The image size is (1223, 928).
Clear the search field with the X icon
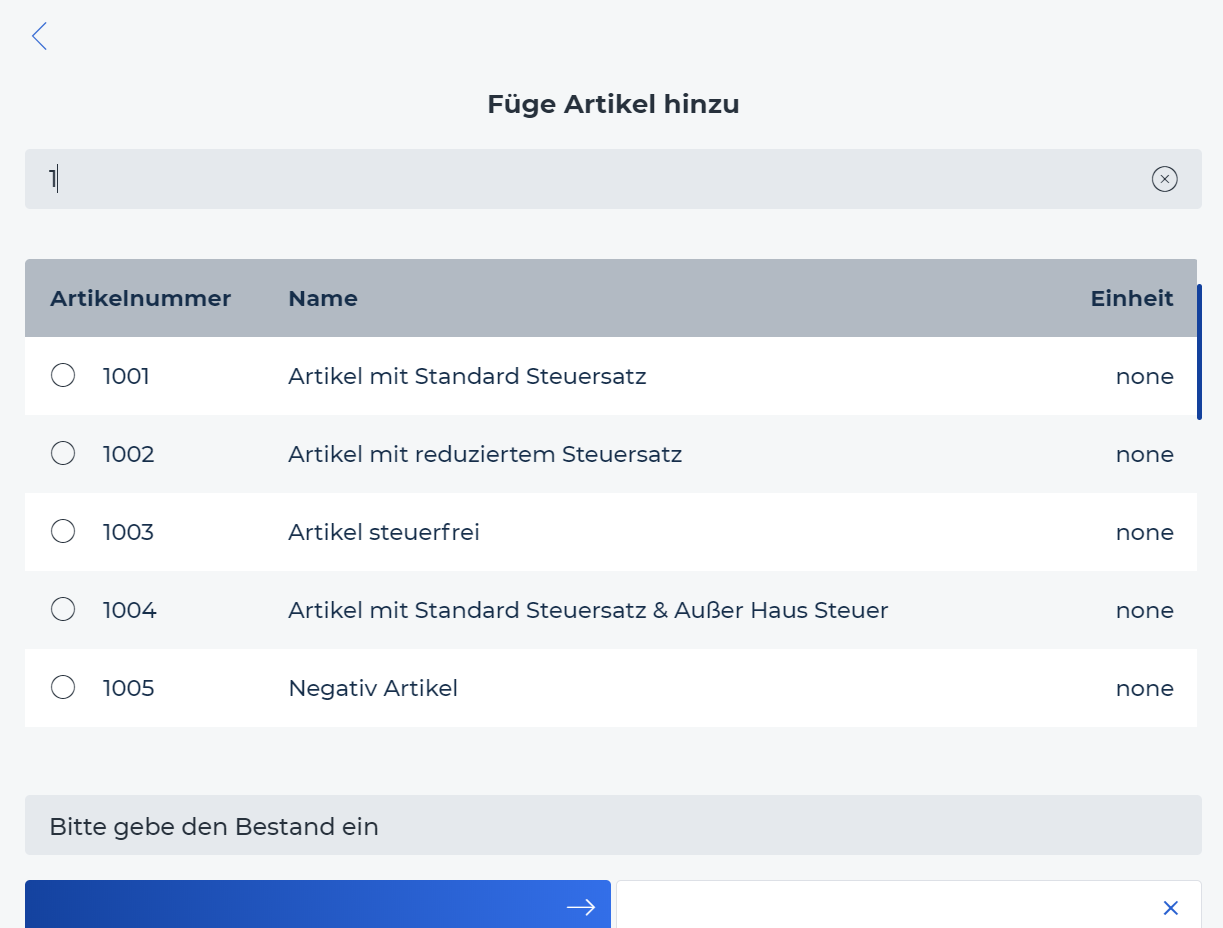(x=1164, y=179)
